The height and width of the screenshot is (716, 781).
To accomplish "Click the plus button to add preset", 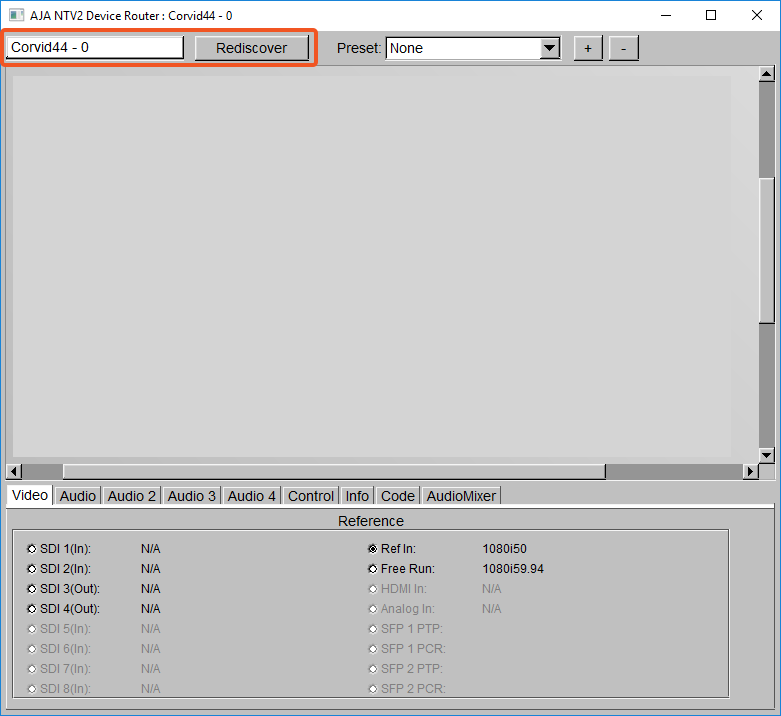I will 588,48.
